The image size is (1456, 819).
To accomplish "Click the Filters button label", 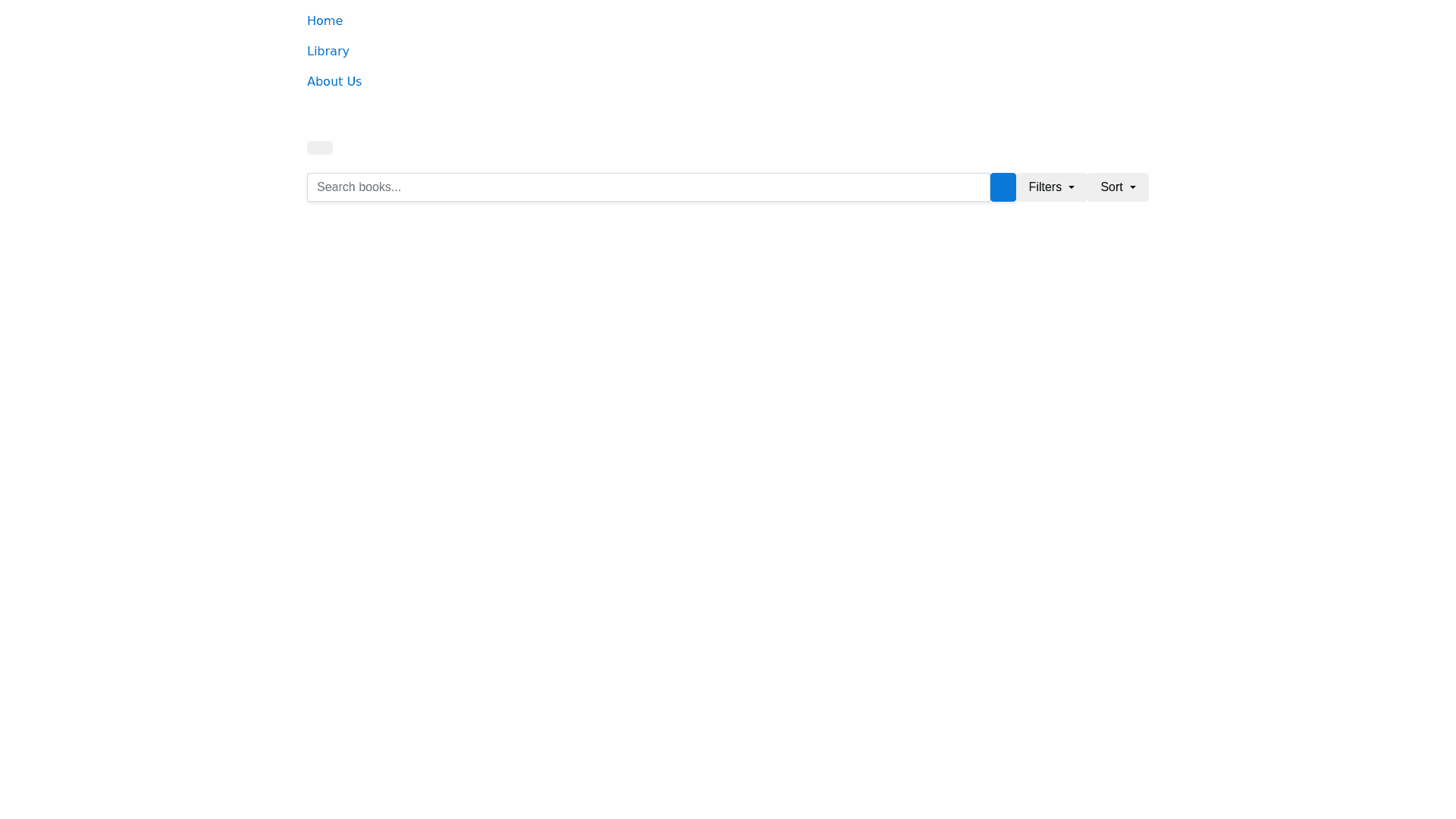I will tap(1044, 187).
